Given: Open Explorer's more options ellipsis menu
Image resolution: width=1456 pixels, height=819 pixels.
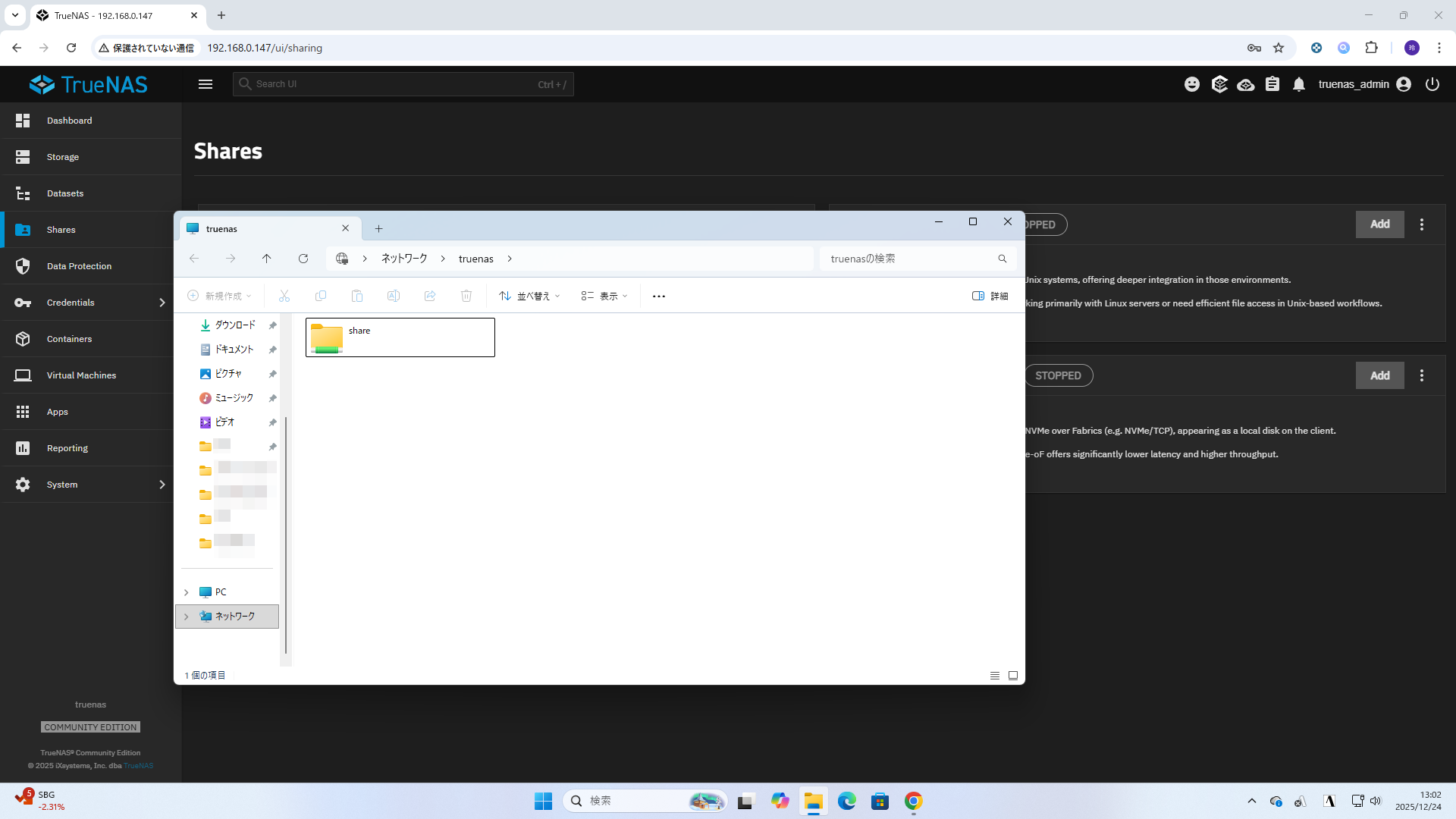Looking at the screenshot, I should tap(659, 297).
